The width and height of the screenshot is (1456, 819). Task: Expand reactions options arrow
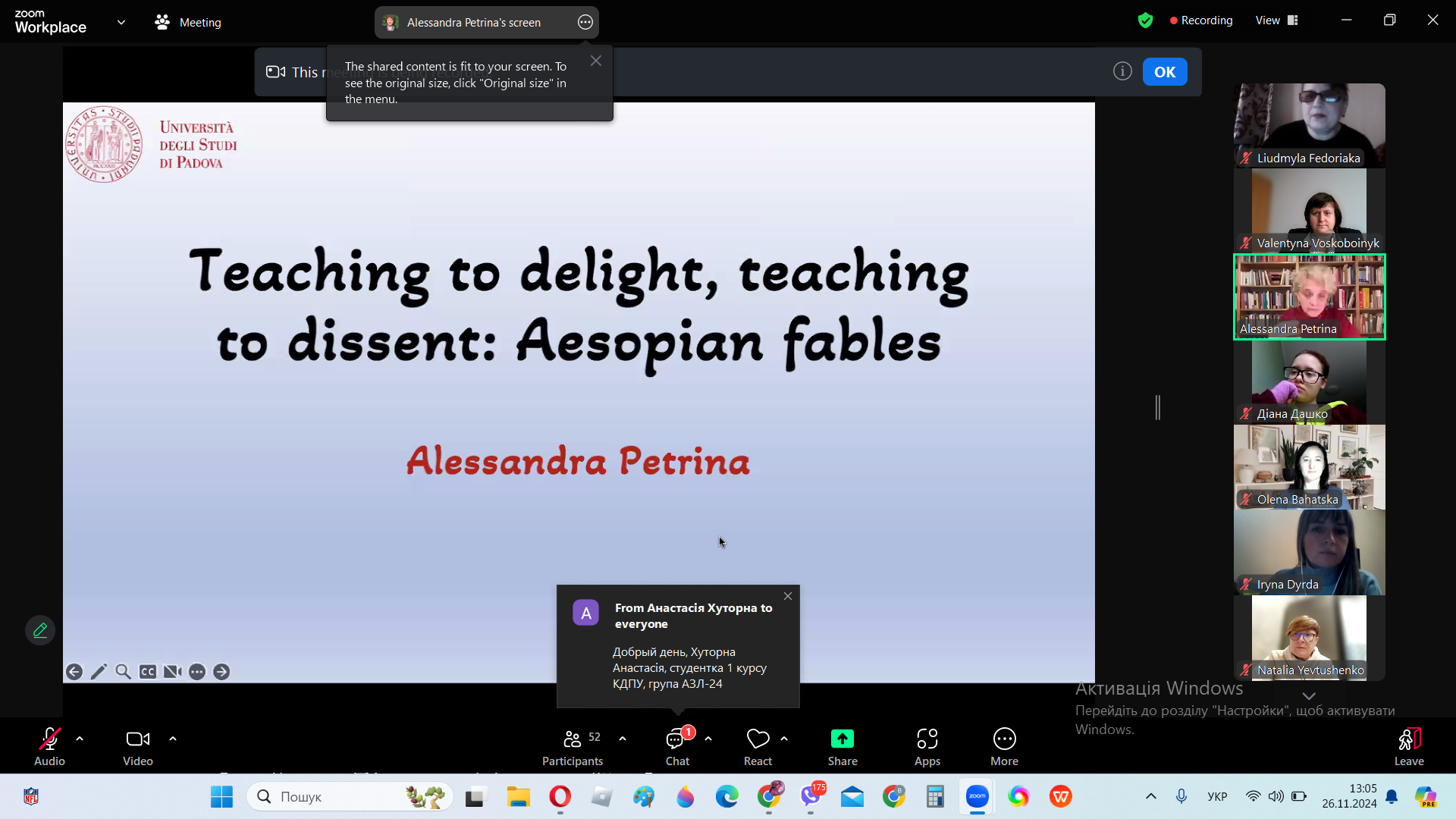click(x=784, y=739)
